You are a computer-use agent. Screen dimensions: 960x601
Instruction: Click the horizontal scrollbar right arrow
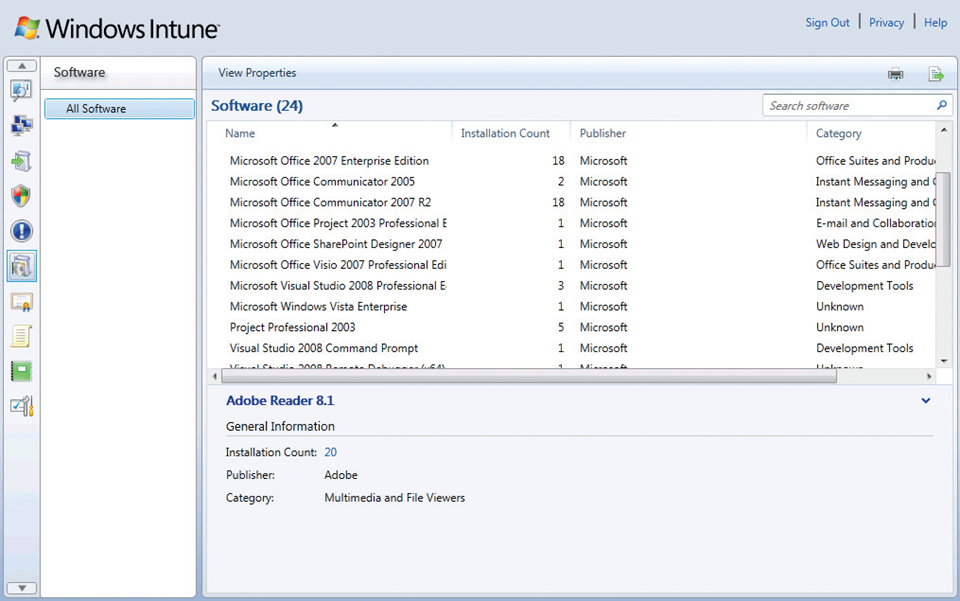point(929,376)
